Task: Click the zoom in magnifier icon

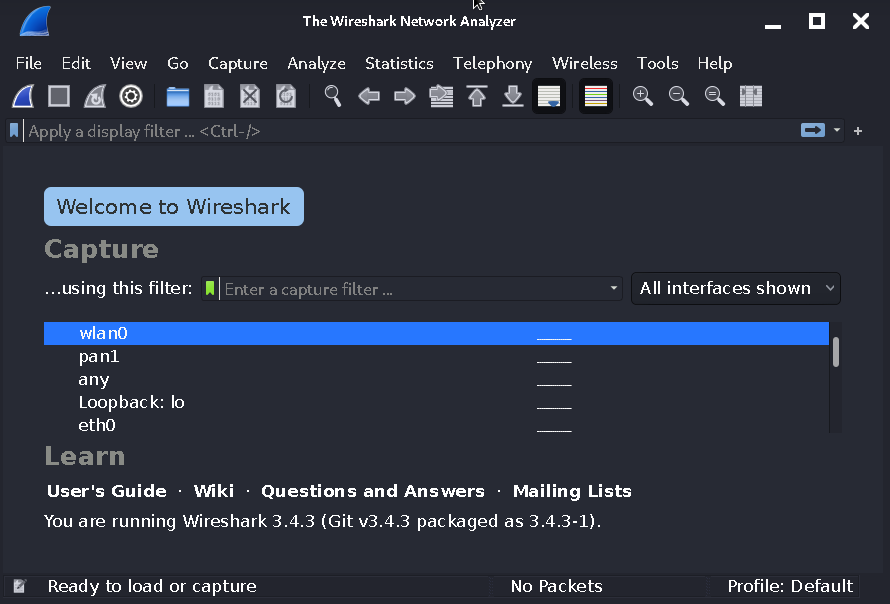Action: pos(643,96)
